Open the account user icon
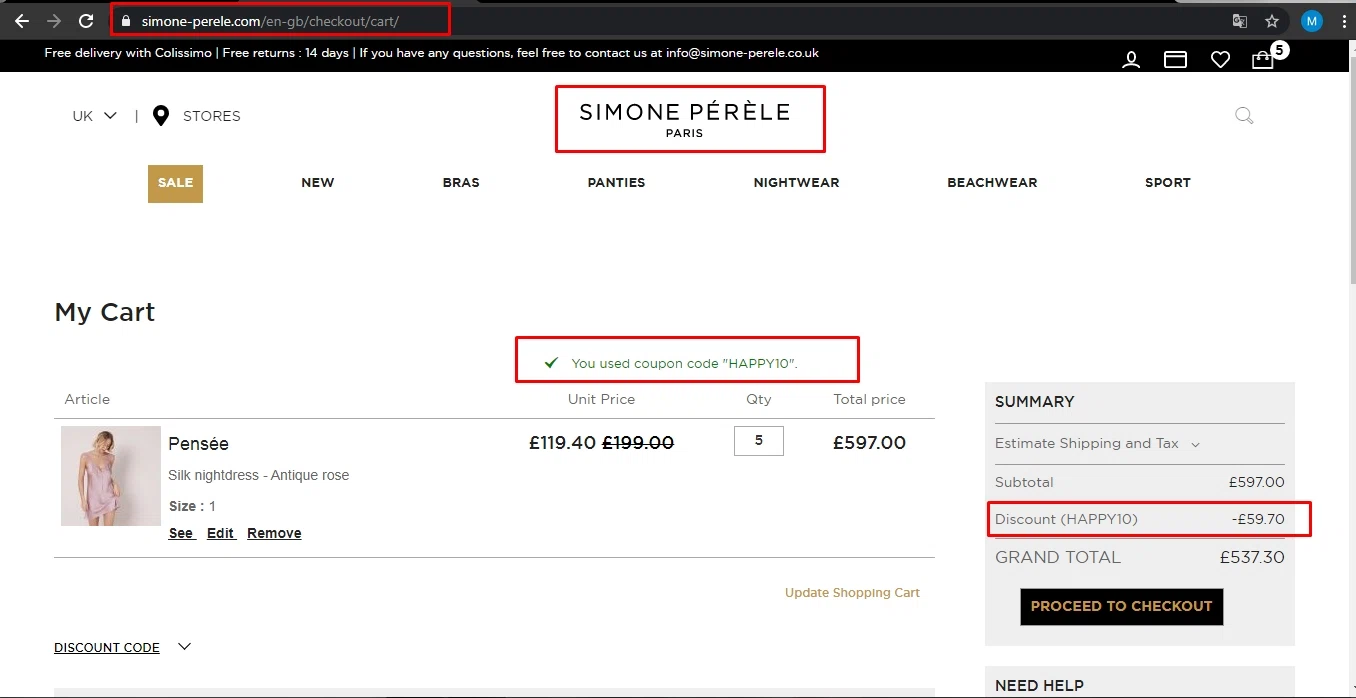1356x698 pixels. click(x=1131, y=60)
